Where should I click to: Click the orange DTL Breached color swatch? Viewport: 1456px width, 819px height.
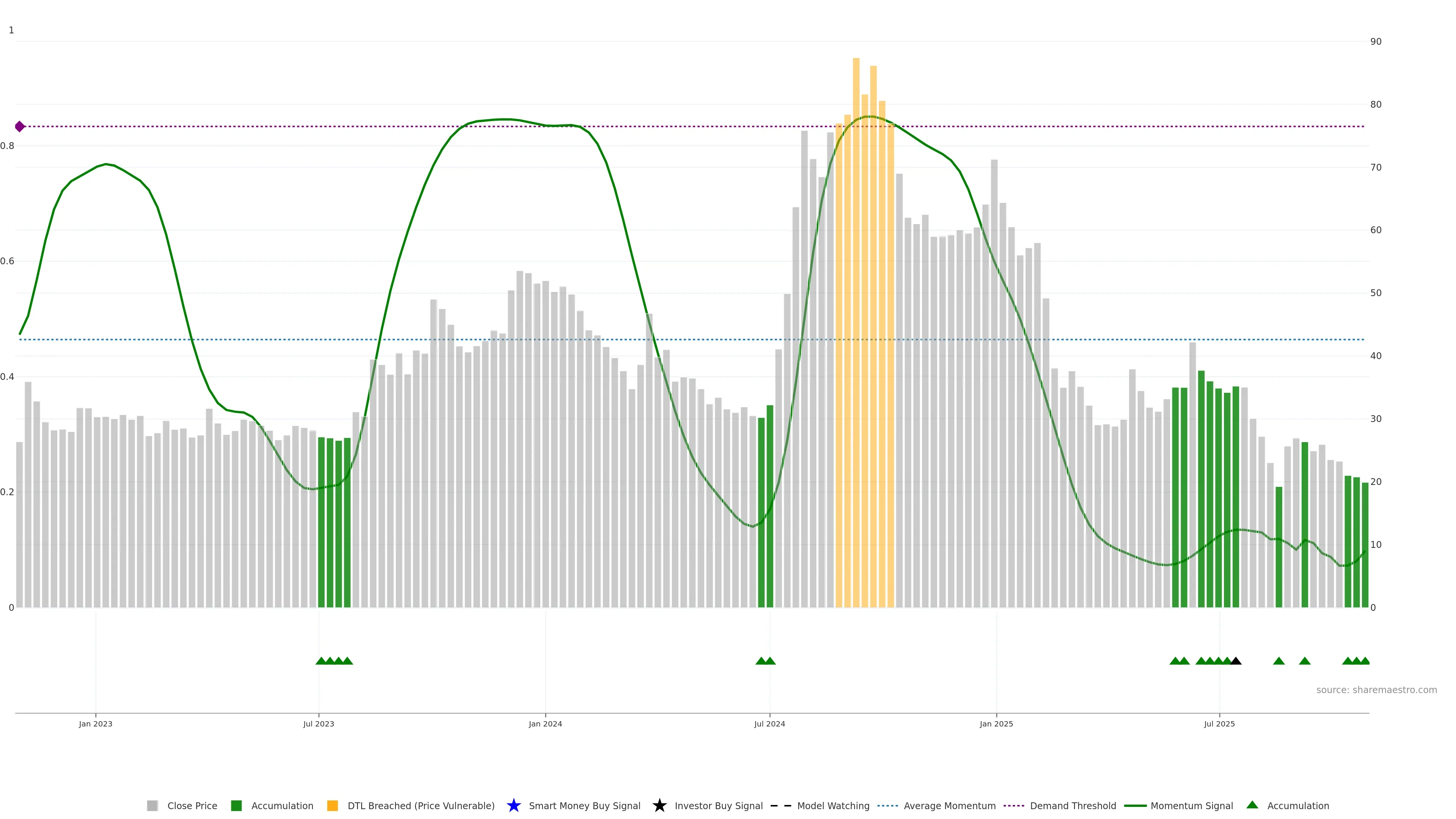click(x=333, y=805)
